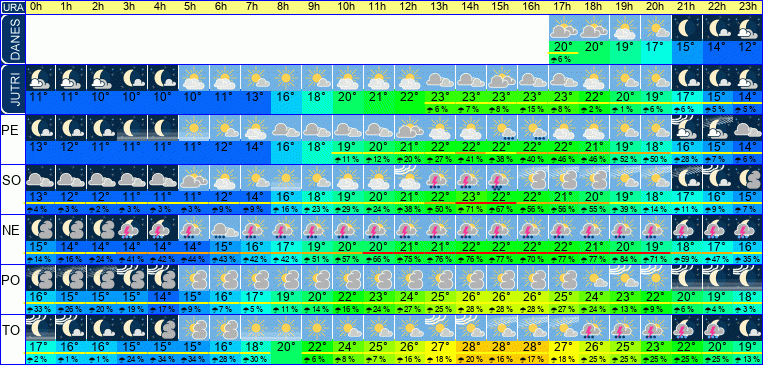763x365 pixels.
Task: Click the PO 4h windy moon icon
Action: click(163, 278)
